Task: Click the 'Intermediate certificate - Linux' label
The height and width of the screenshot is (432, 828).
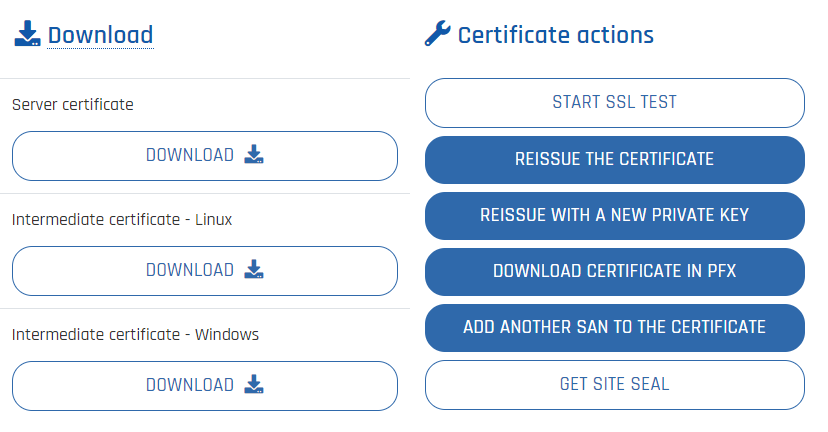Action: [122, 220]
